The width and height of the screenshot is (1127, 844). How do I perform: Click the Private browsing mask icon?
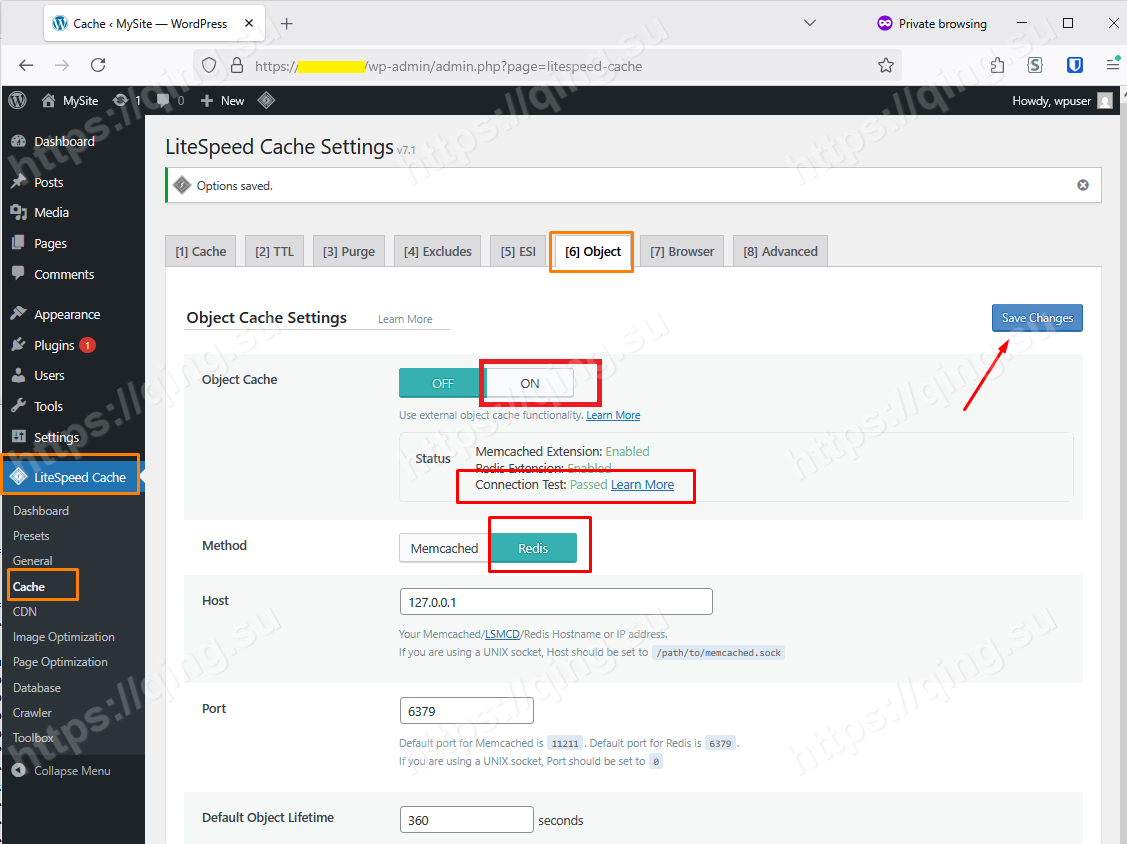click(x=885, y=23)
